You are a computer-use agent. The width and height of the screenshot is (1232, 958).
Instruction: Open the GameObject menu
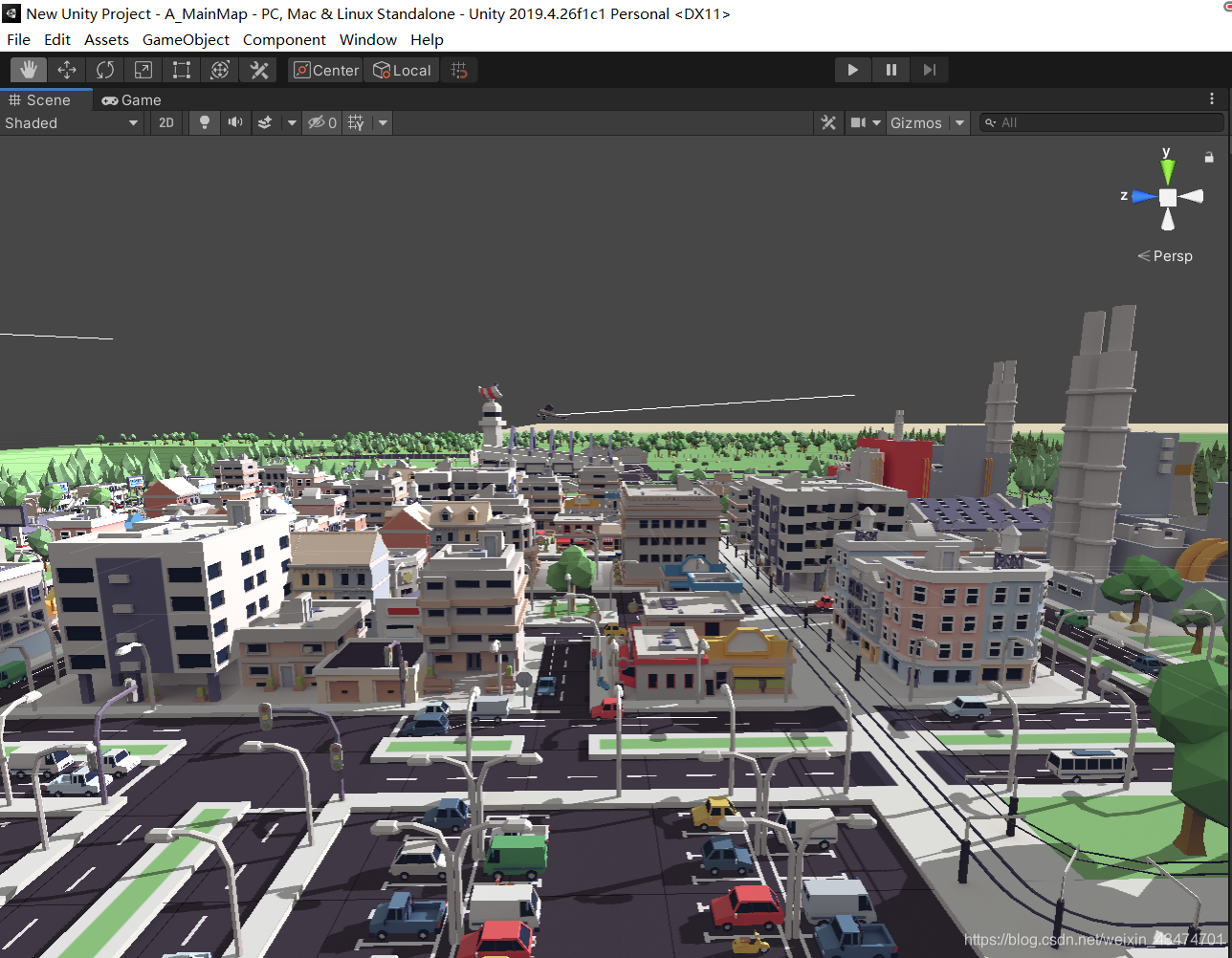[x=186, y=39]
